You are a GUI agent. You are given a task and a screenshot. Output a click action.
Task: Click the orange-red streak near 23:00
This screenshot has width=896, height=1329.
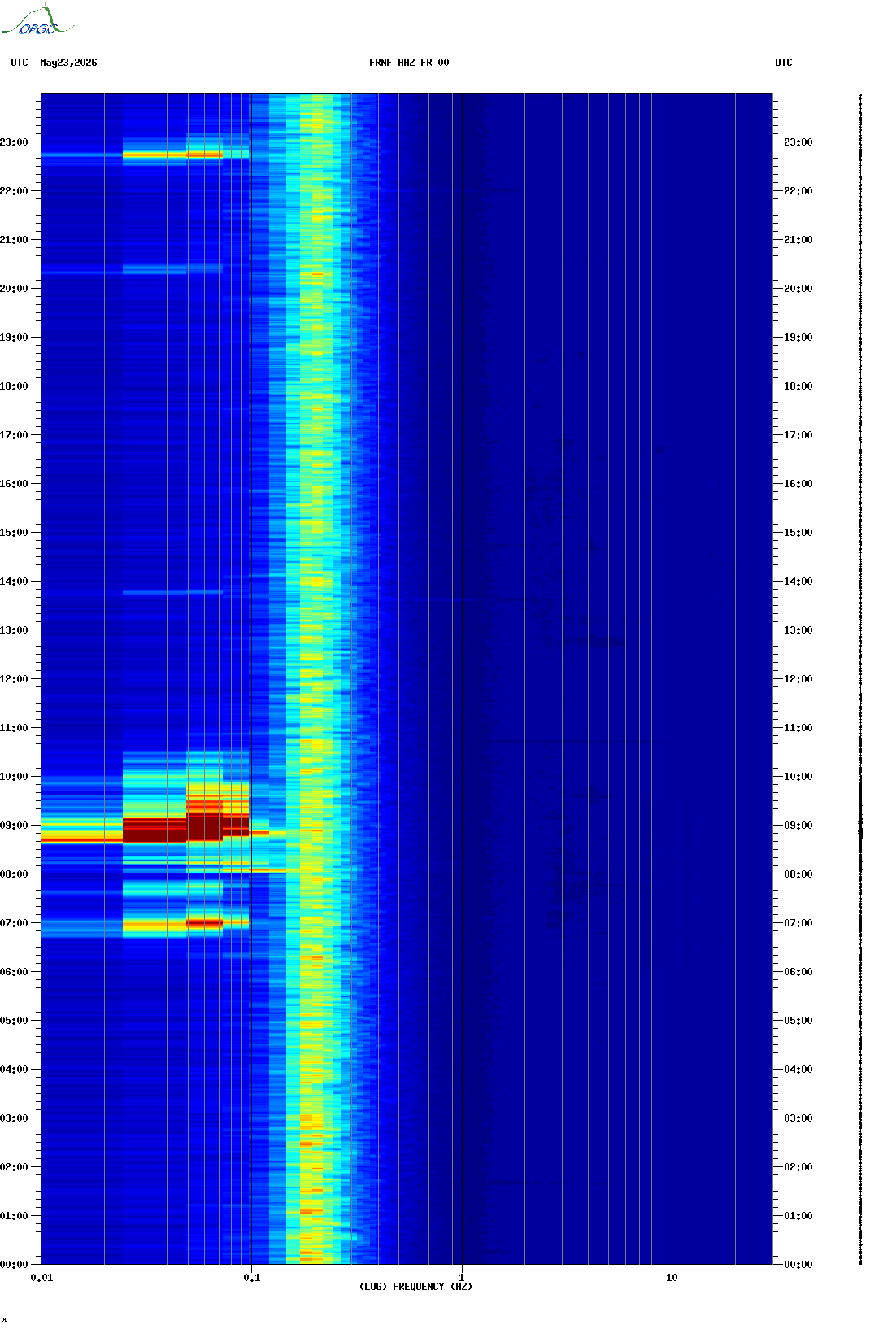(x=172, y=154)
